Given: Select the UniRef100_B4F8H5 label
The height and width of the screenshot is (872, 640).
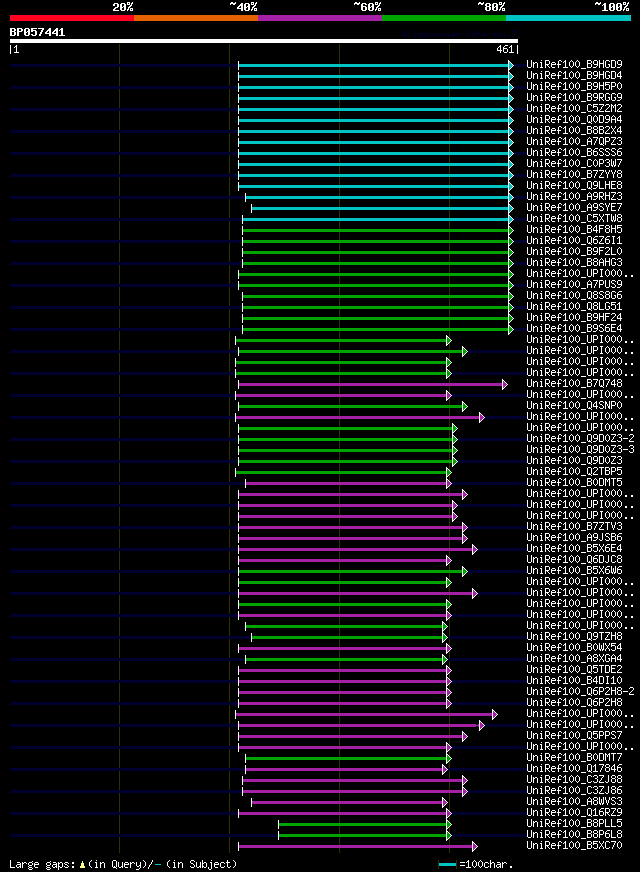Looking at the screenshot, I should coord(574,230).
